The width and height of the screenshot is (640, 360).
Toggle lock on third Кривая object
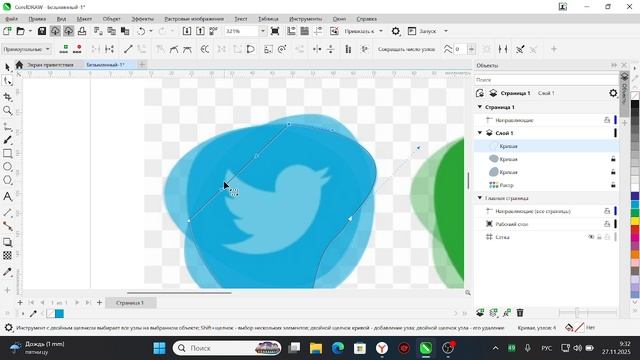pos(613,172)
